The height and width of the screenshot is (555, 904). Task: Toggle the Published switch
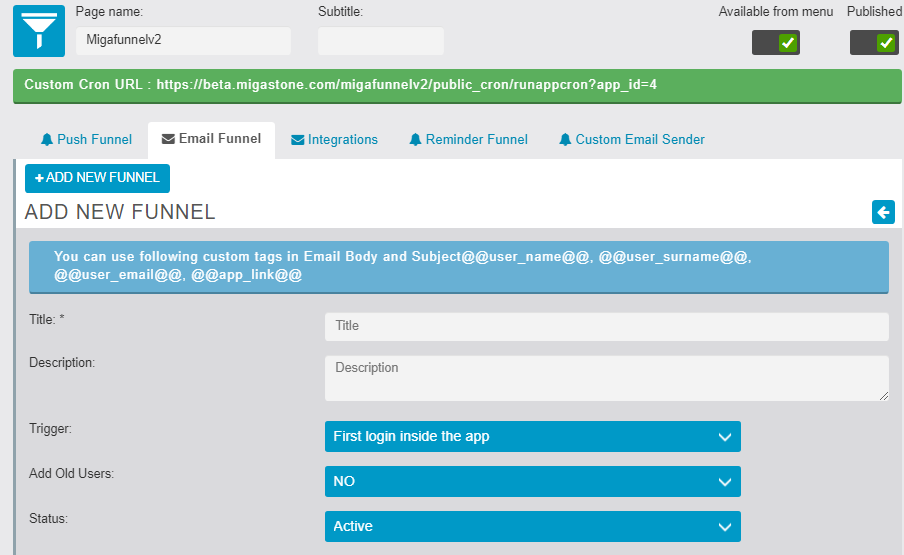click(874, 42)
